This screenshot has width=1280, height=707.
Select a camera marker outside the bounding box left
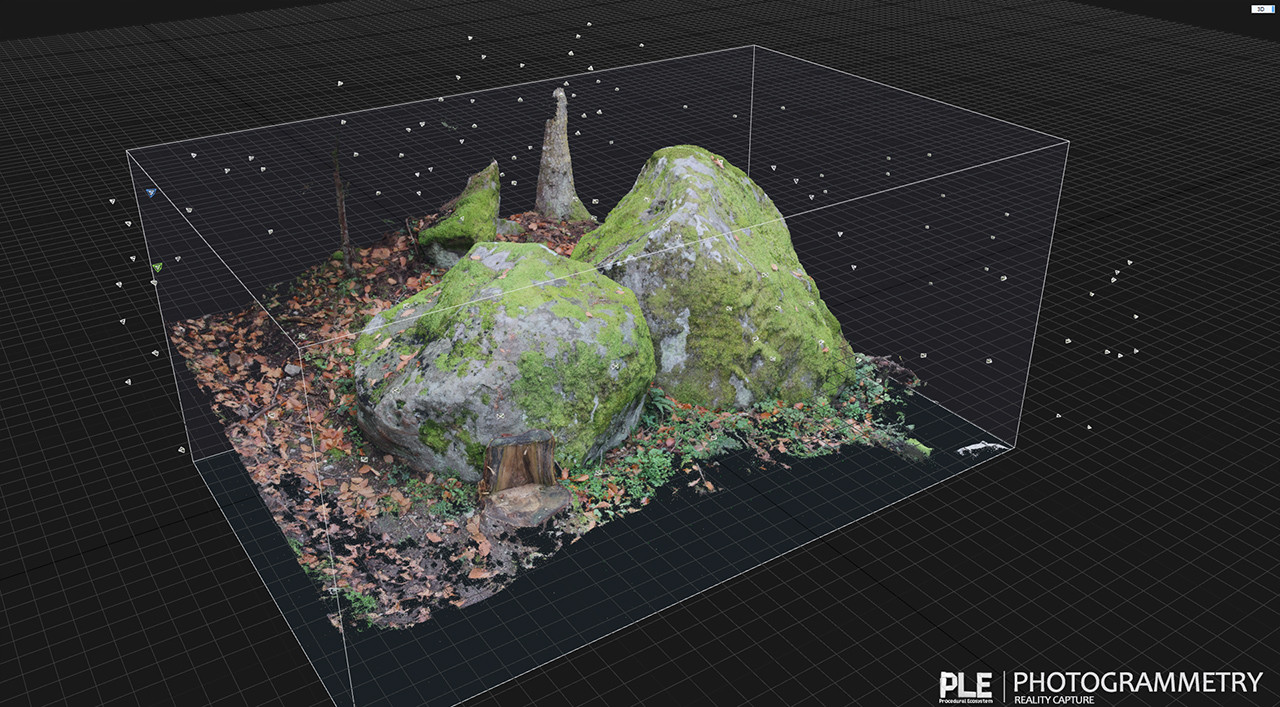[x=113, y=202]
